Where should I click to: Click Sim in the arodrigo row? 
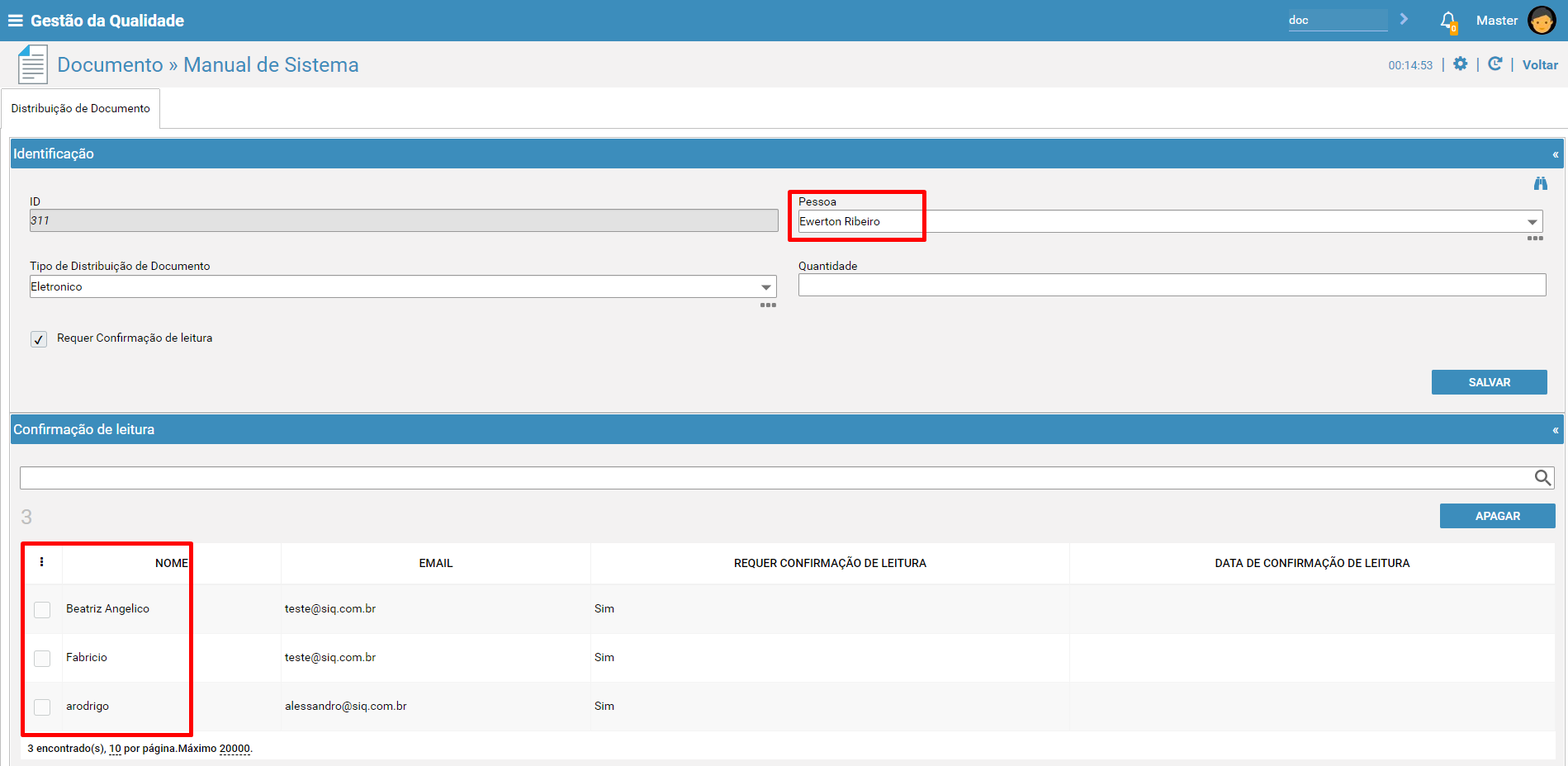tap(604, 706)
